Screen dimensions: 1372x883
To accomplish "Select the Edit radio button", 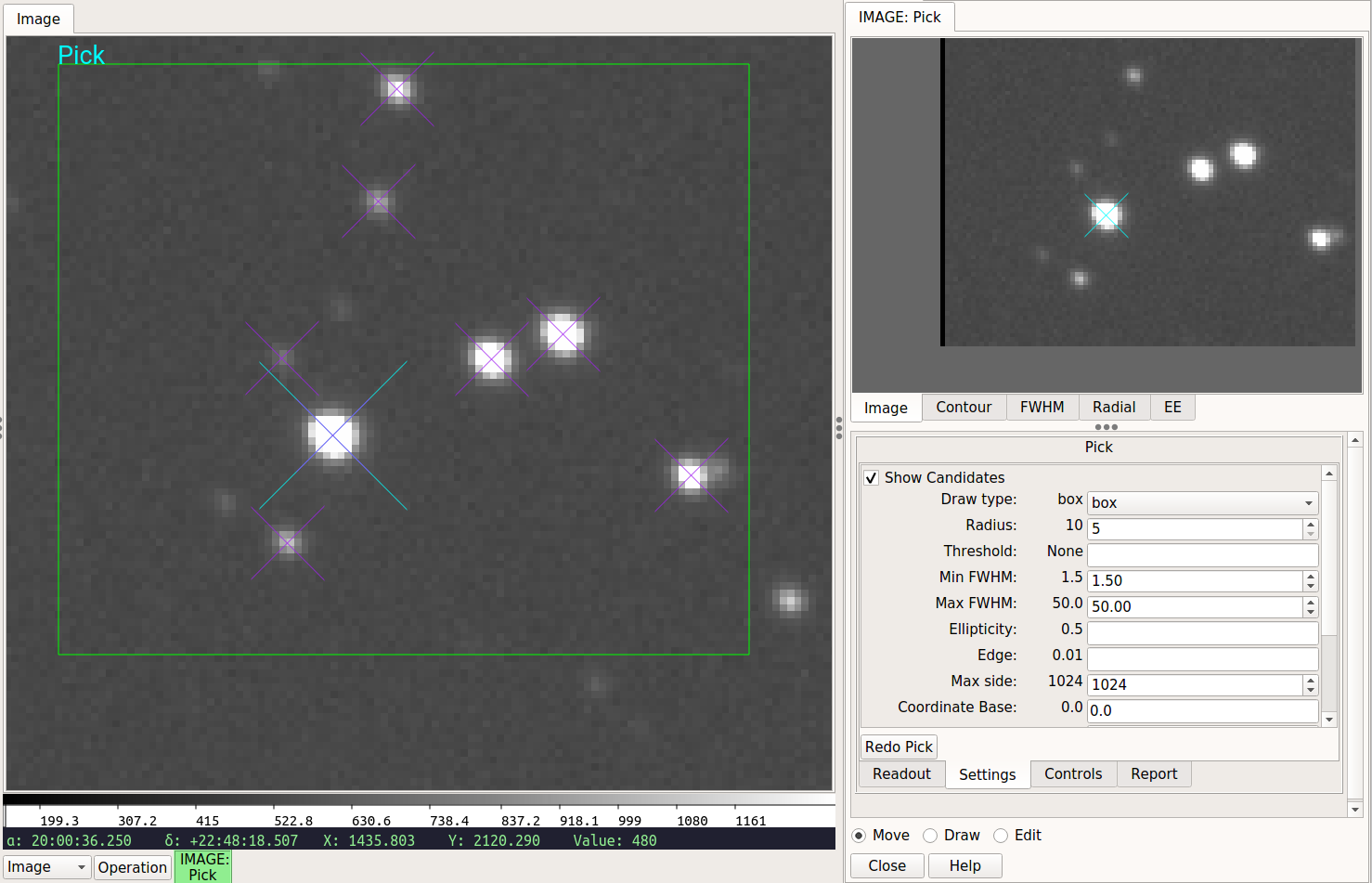I will click(1001, 835).
